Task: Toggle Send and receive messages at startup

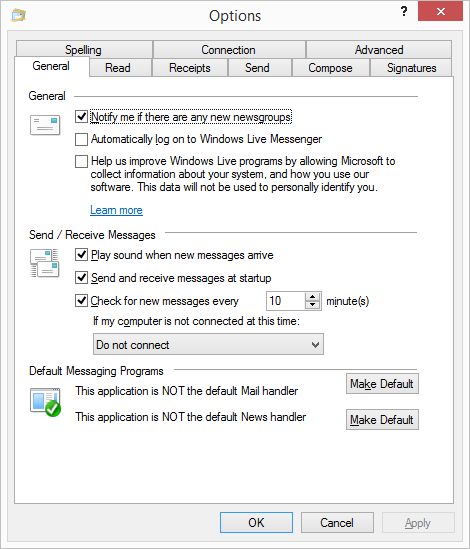Action: click(x=81, y=278)
